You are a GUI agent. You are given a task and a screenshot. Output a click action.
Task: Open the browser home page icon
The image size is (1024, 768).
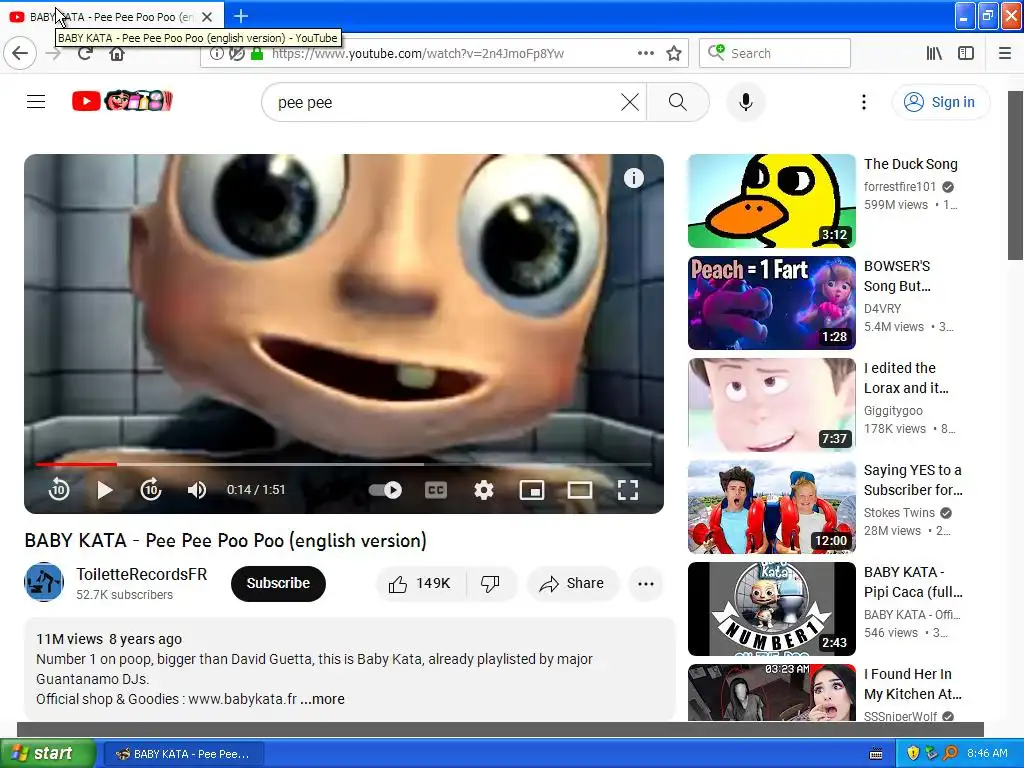point(117,54)
